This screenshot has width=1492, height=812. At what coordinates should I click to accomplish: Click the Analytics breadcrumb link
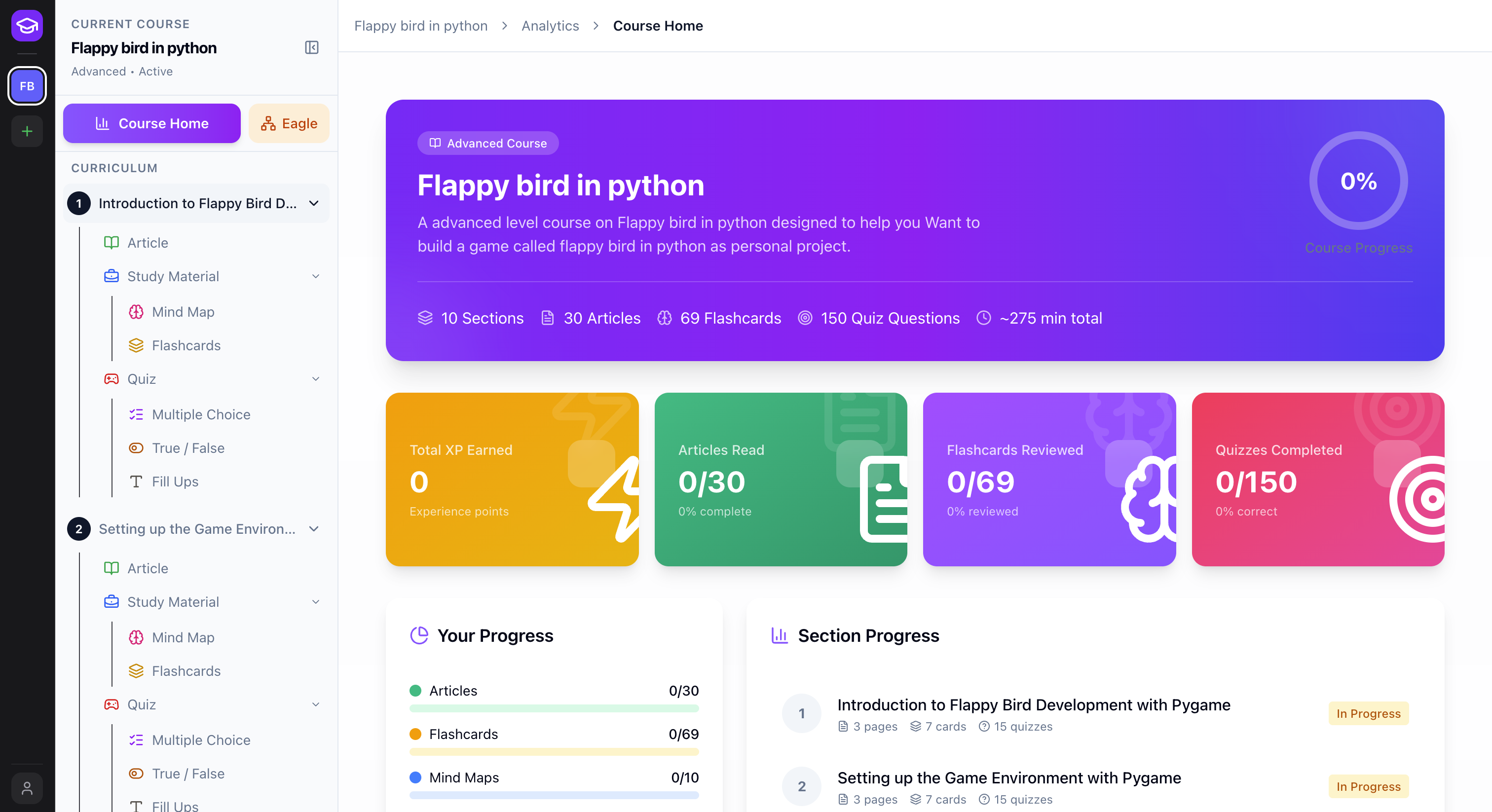tap(550, 26)
